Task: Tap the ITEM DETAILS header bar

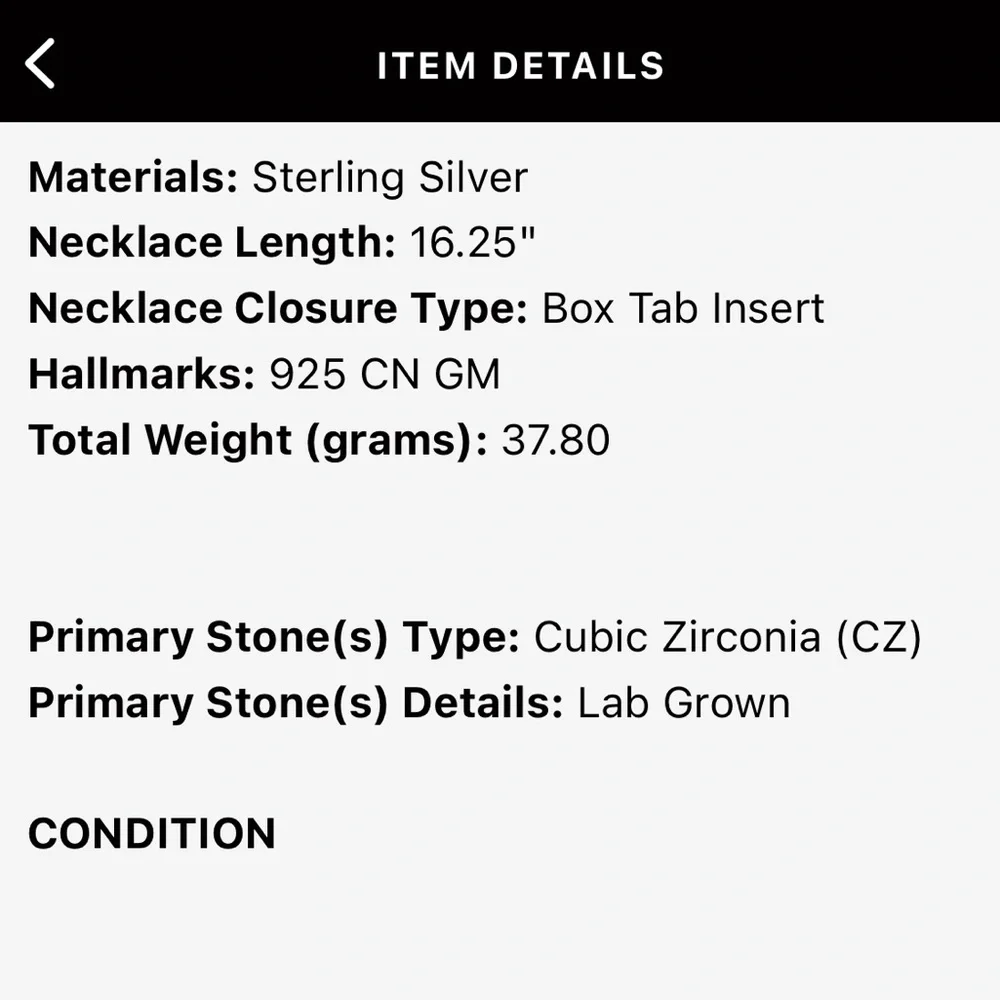Action: (520, 65)
